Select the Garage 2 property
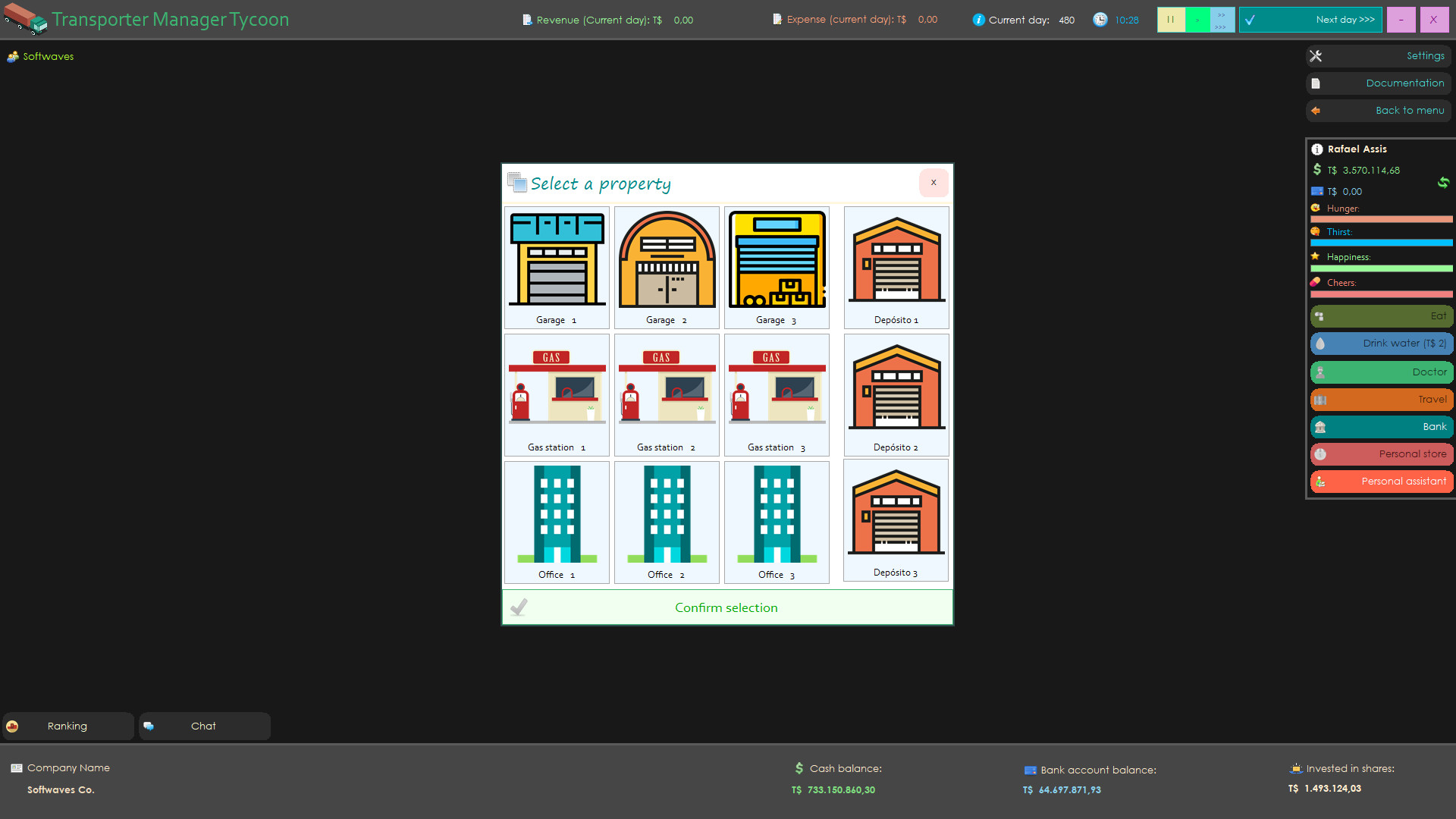 [666, 267]
